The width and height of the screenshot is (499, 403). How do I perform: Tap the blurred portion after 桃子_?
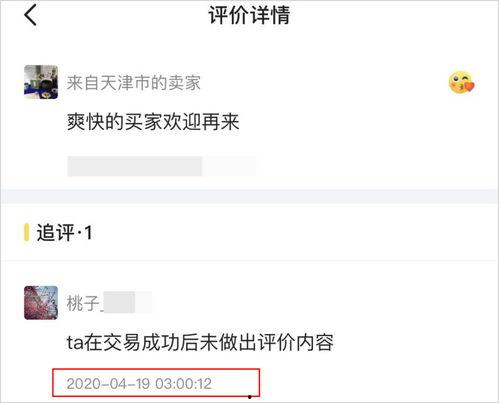tap(127, 302)
